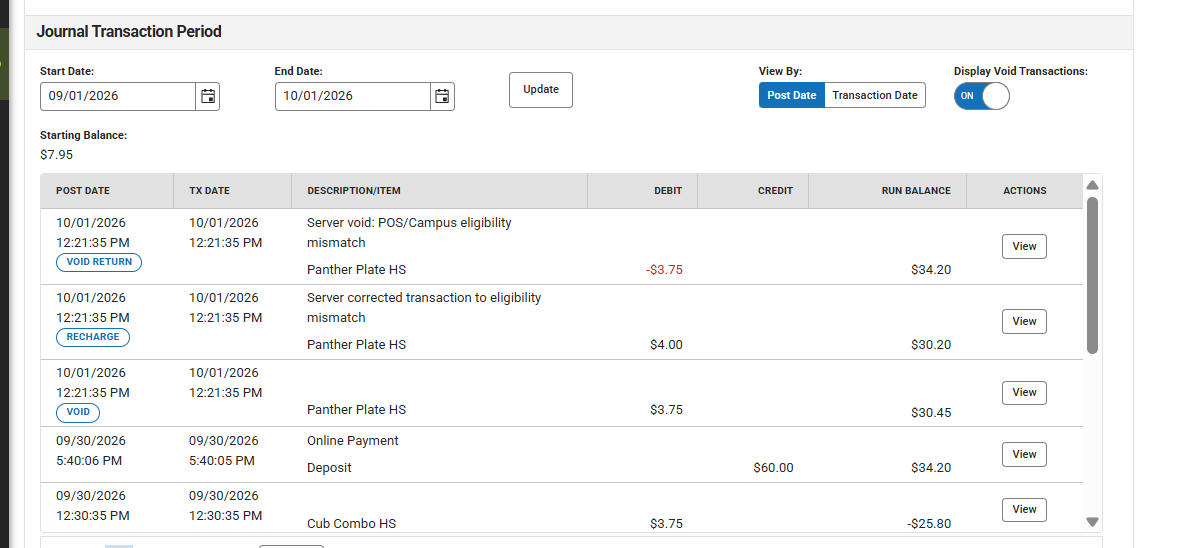1182x548 pixels.
Task: Click the Update button
Action: click(x=540, y=90)
